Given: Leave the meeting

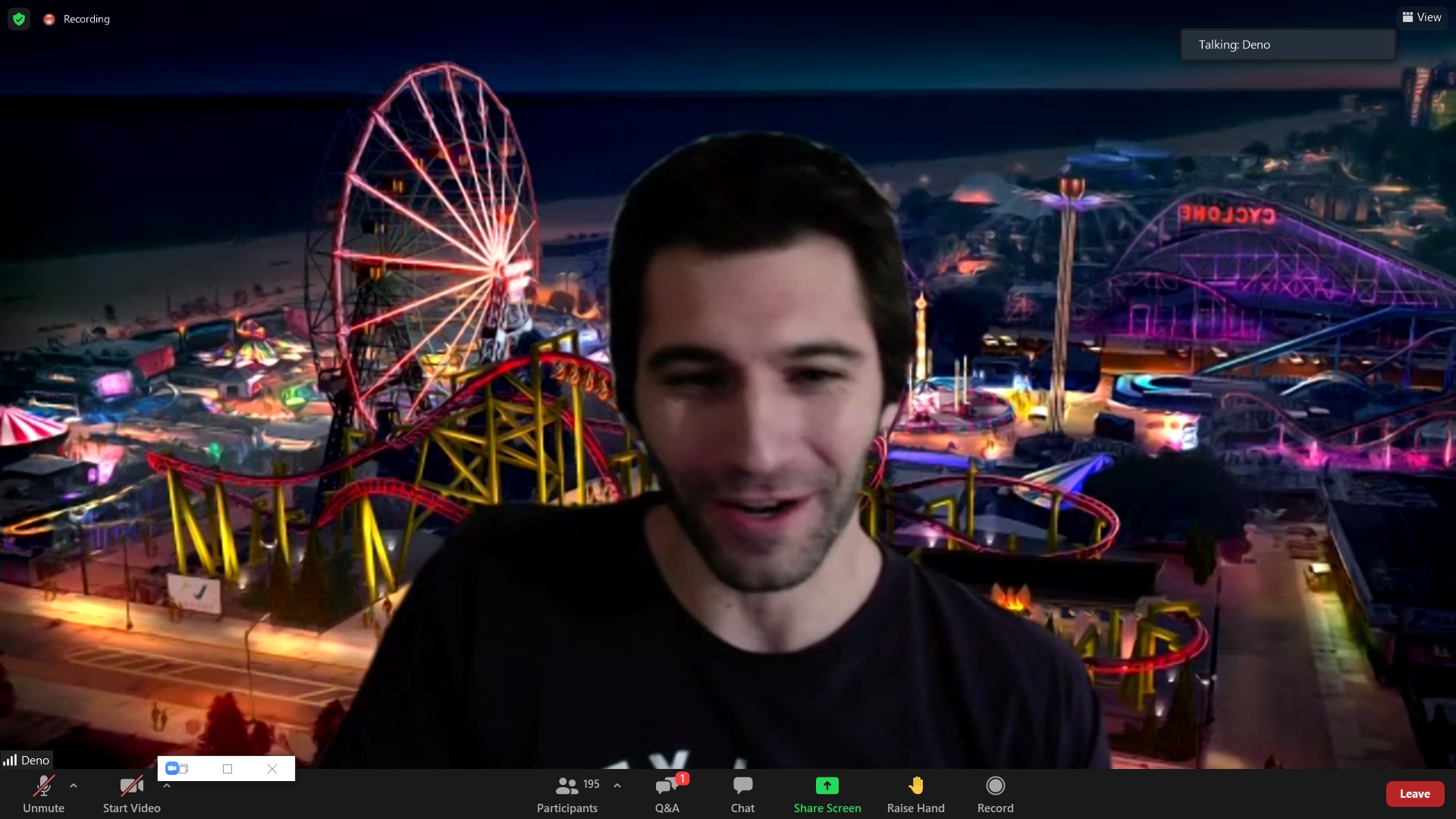Looking at the screenshot, I should 1414,793.
